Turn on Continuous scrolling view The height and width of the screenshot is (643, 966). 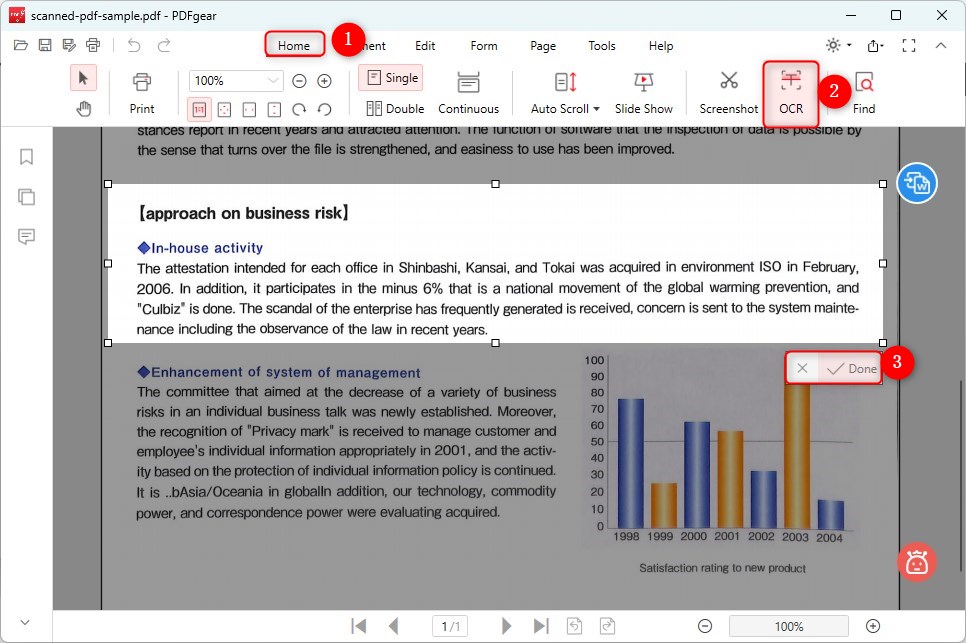(x=468, y=93)
